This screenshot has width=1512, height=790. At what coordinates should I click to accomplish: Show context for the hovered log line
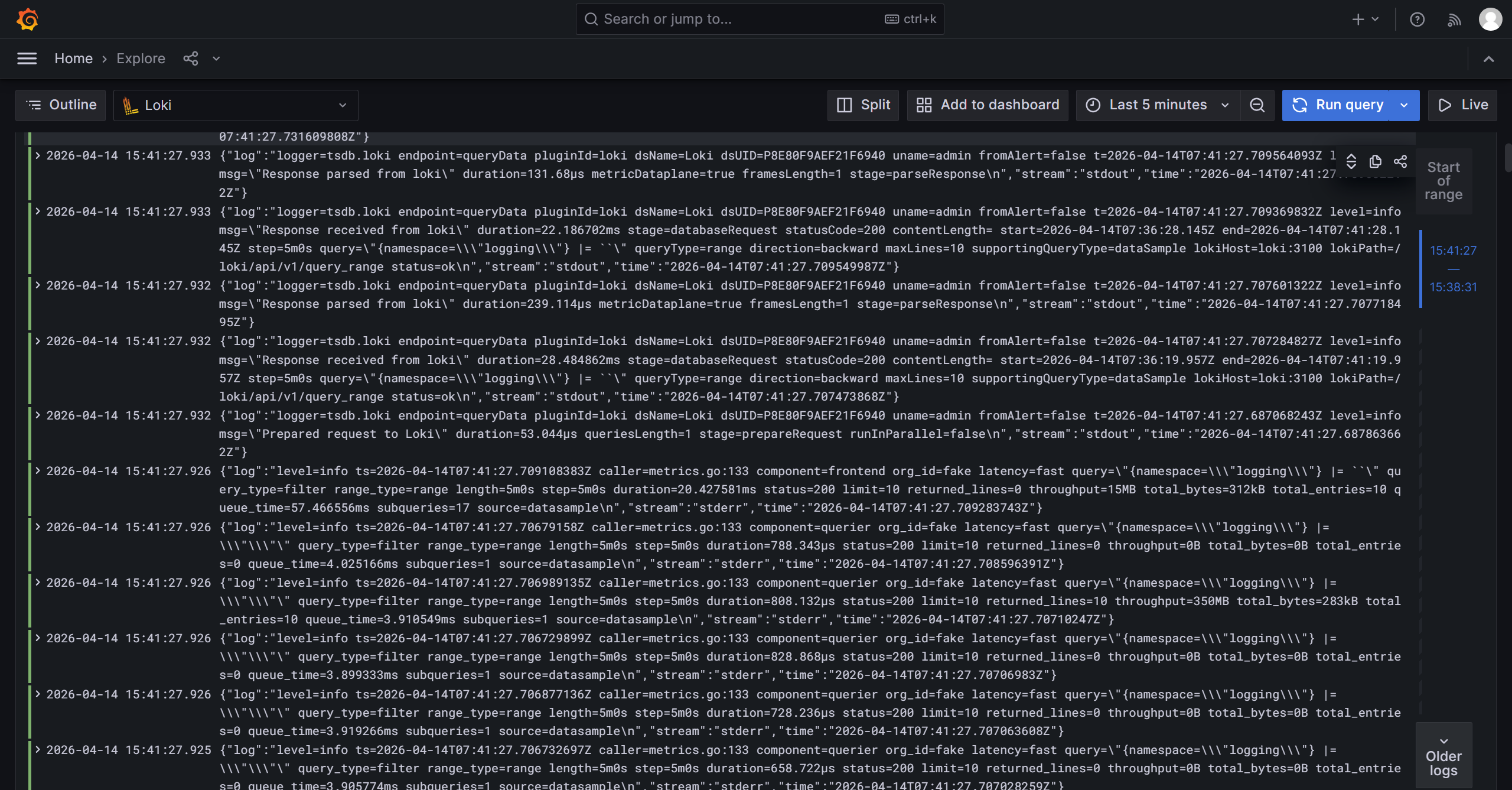tap(1351, 161)
